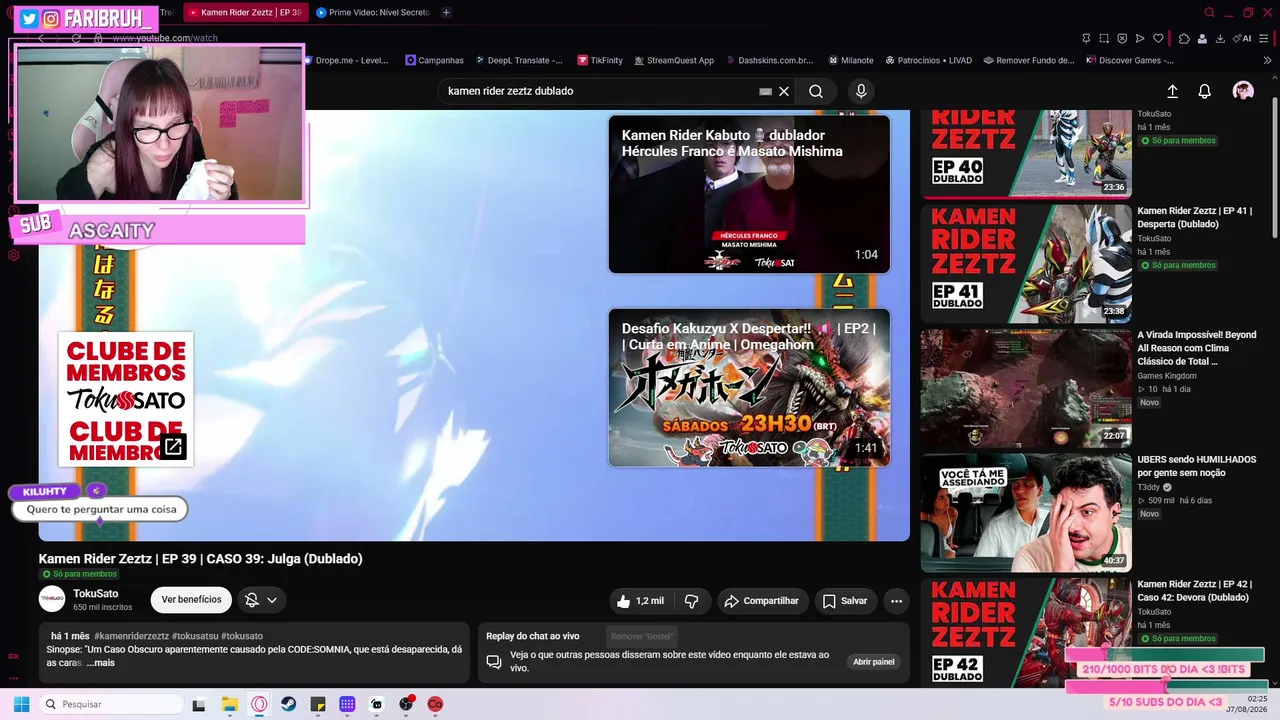Open the #kamenriderzeztz hashtag
1280x720 pixels.
(x=131, y=636)
